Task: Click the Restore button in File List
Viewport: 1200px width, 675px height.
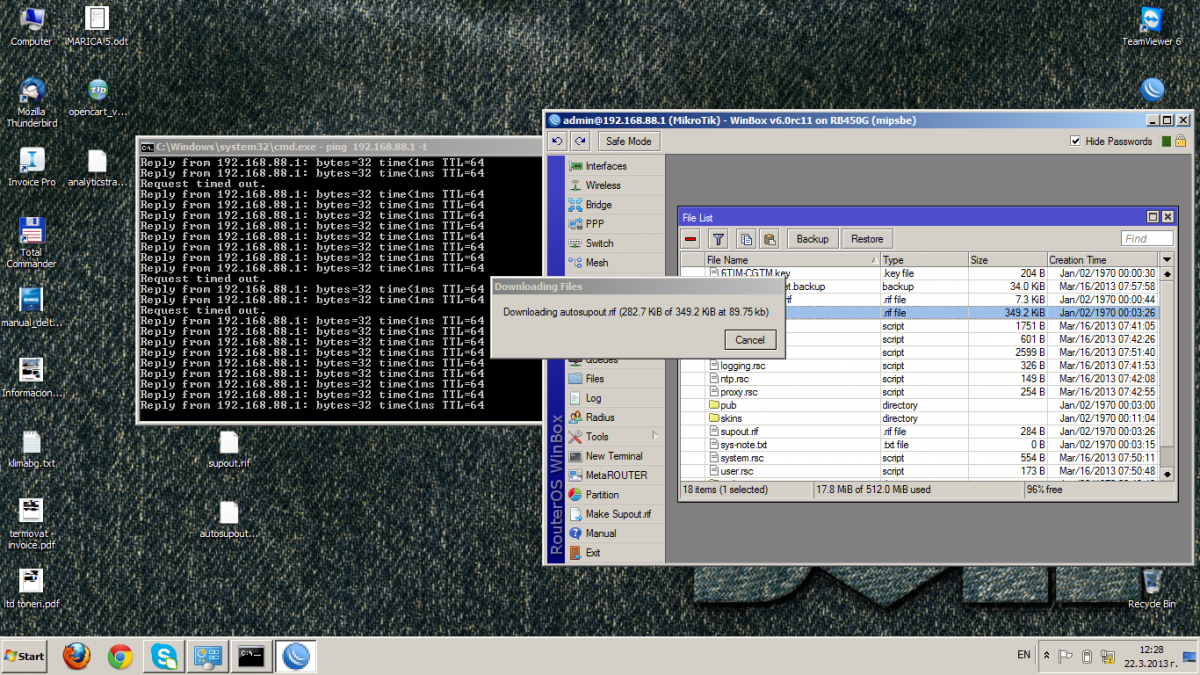Action: pyautogui.click(x=867, y=239)
